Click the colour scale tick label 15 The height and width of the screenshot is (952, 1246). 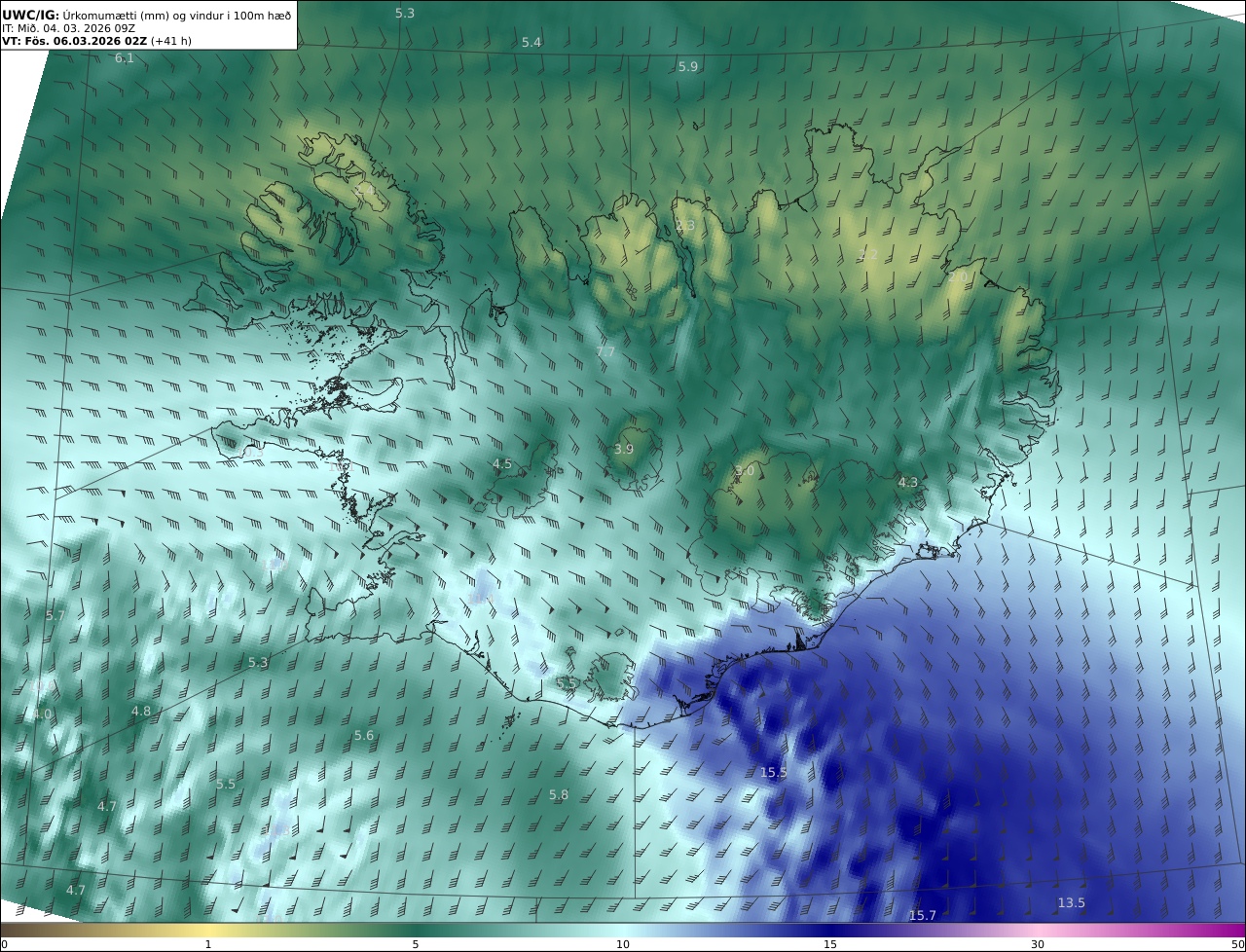[x=830, y=945]
